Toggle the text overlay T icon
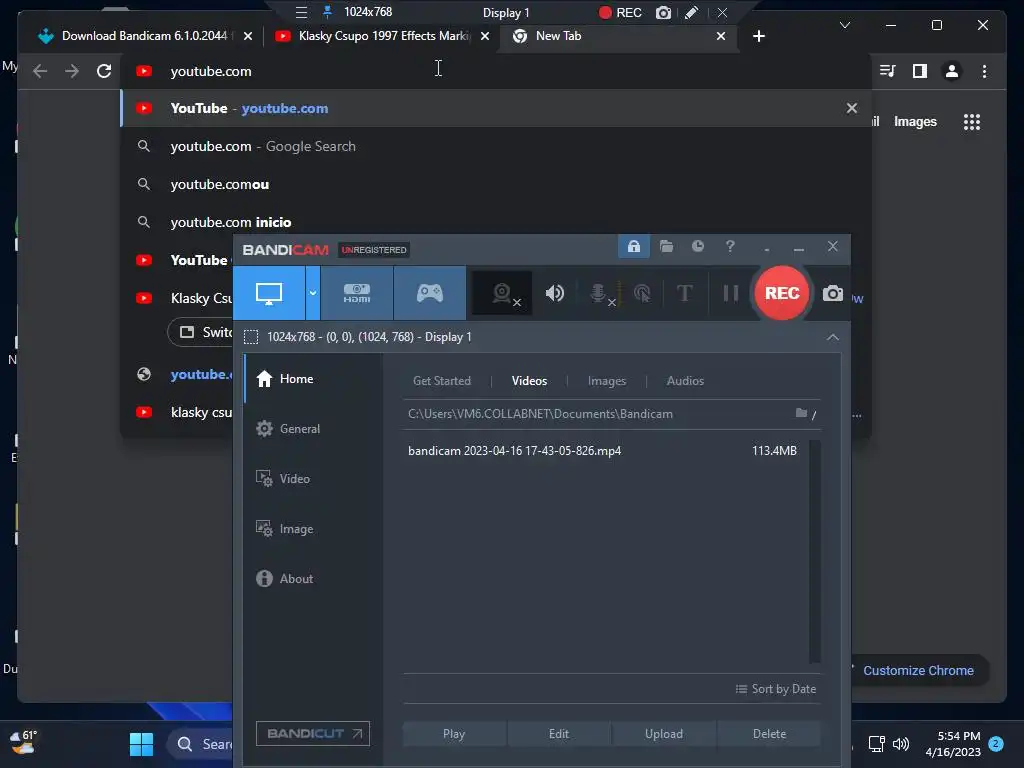 click(684, 293)
